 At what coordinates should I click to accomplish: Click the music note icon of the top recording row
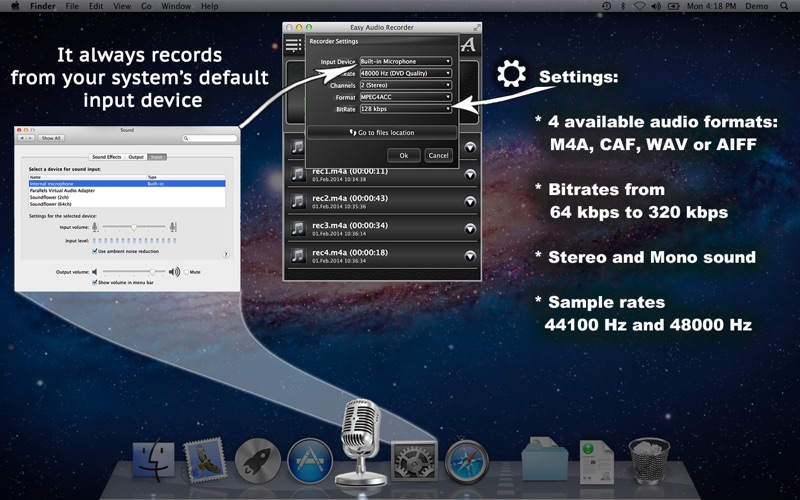coord(297,147)
